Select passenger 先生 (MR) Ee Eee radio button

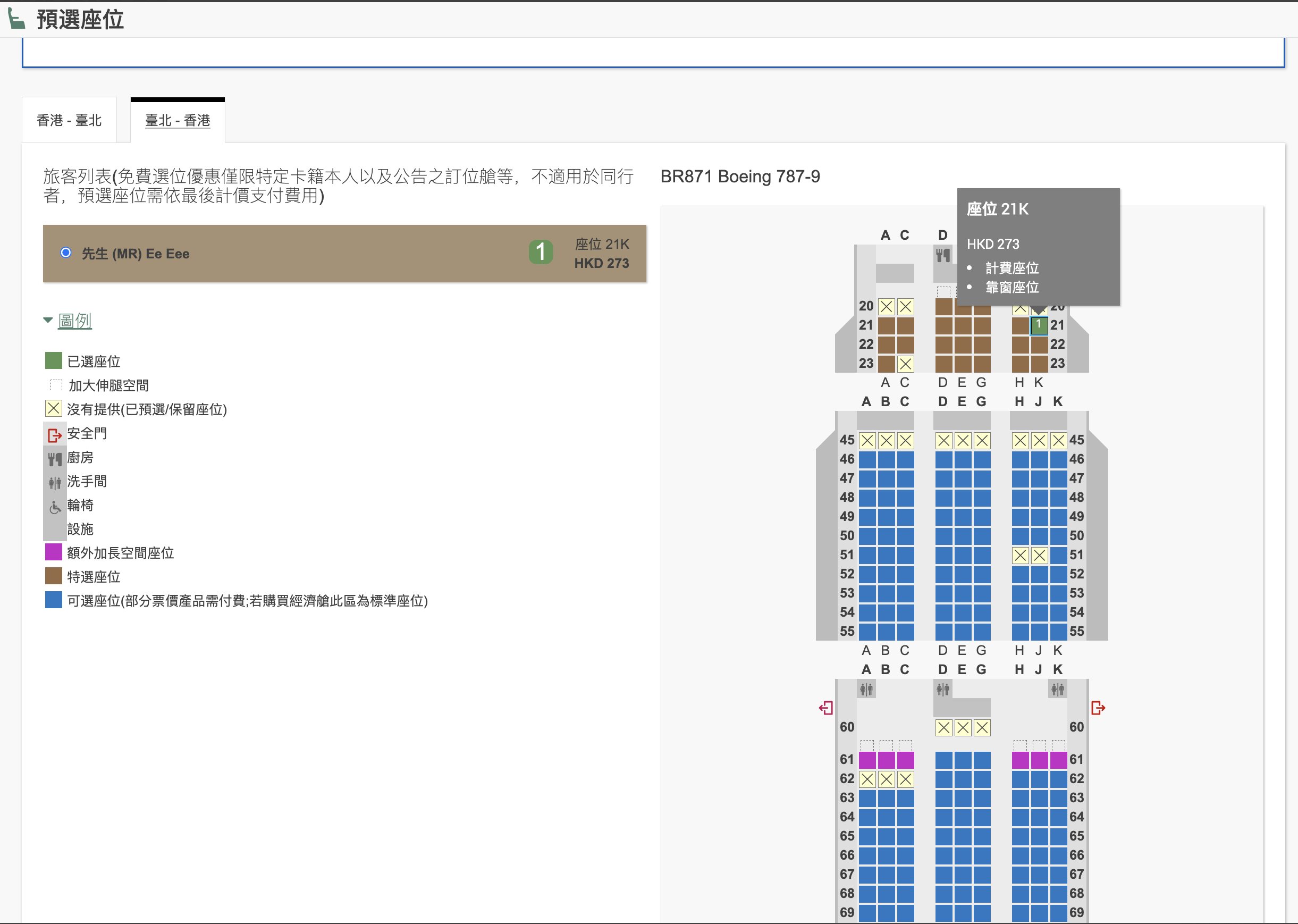click(x=66, y=253)
